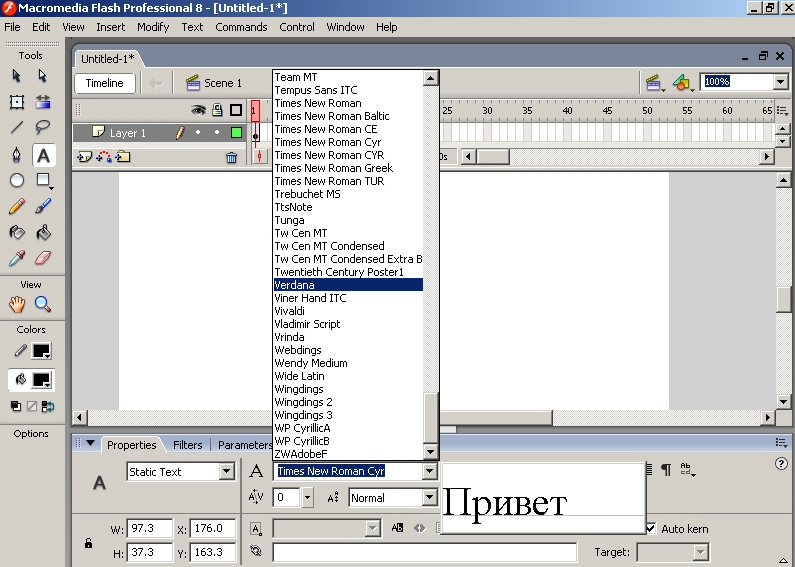The image size is (795, 567).
Task: Click the Black and White default colors icon
Action: coord(16,406)
